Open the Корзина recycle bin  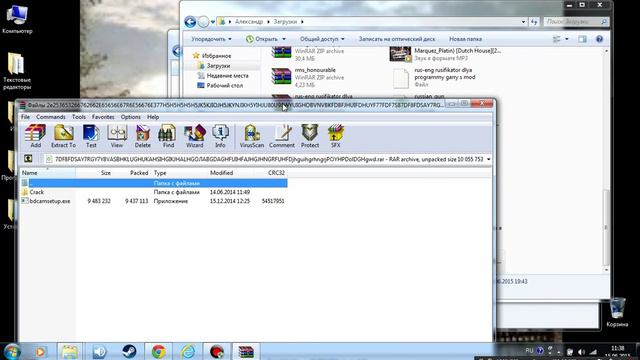pyautogui.click(x=617, y=313)
